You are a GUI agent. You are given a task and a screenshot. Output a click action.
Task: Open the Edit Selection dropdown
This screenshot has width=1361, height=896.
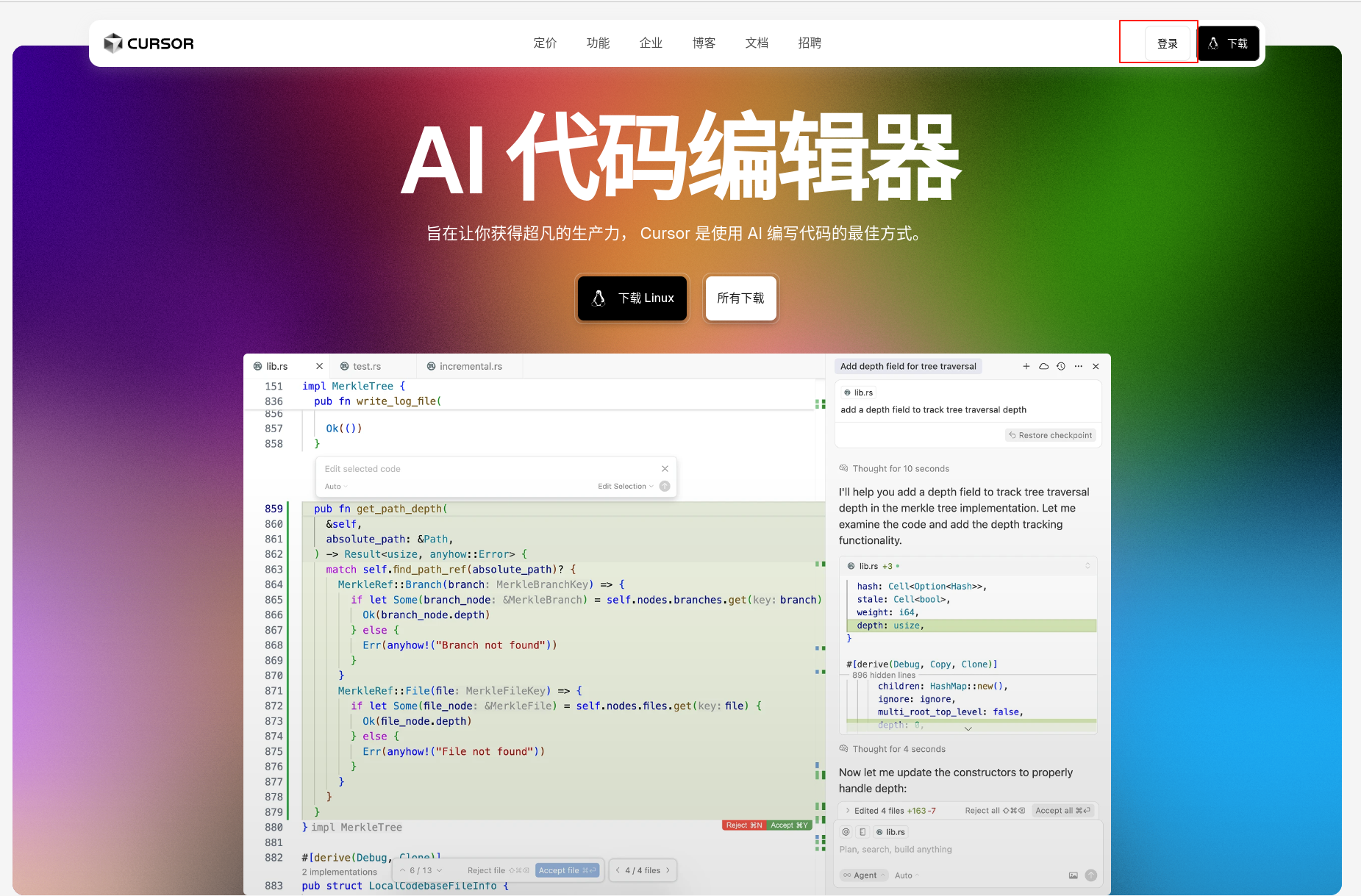[626, 487]
